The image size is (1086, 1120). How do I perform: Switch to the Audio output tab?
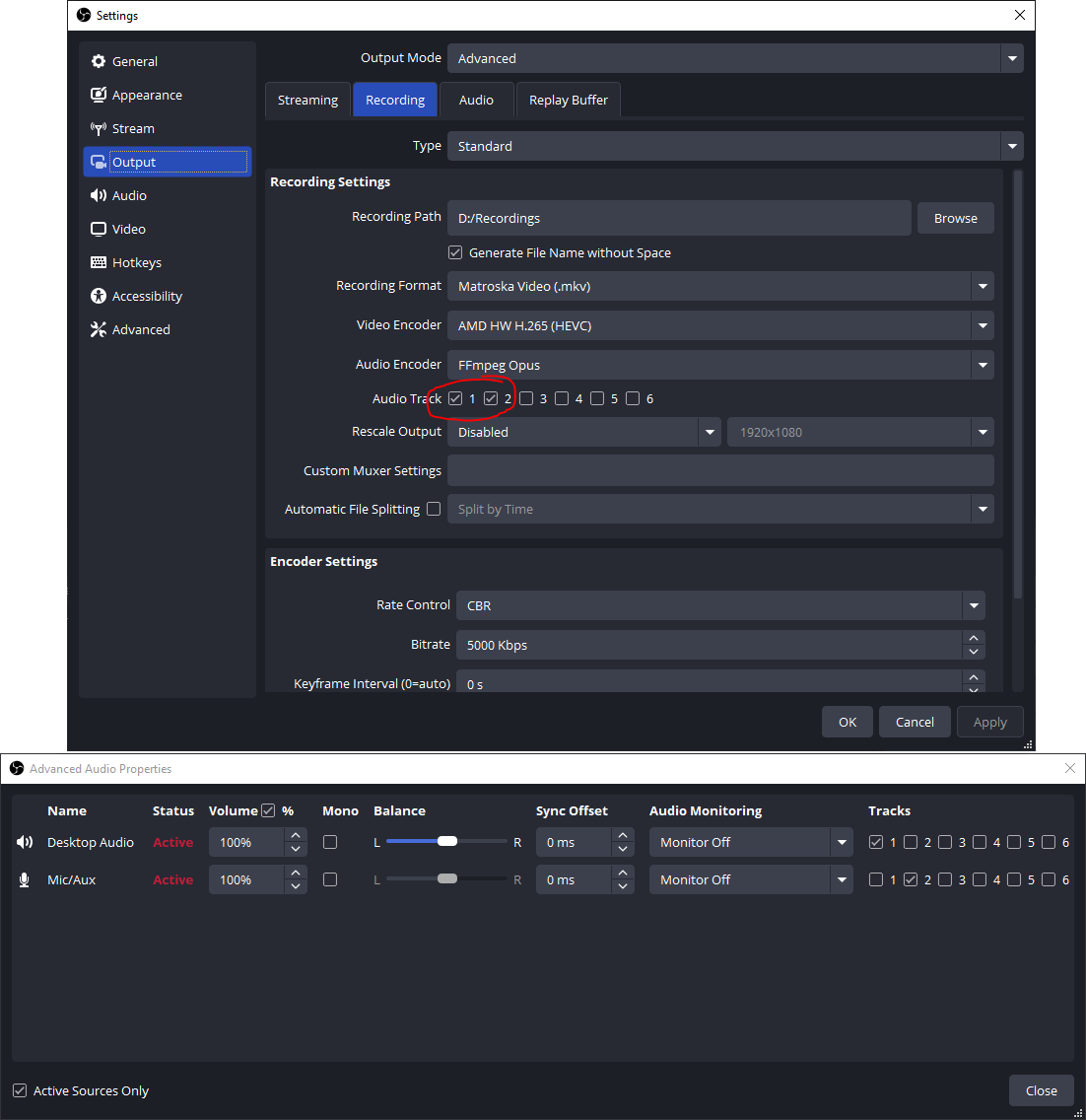point(476,100)
